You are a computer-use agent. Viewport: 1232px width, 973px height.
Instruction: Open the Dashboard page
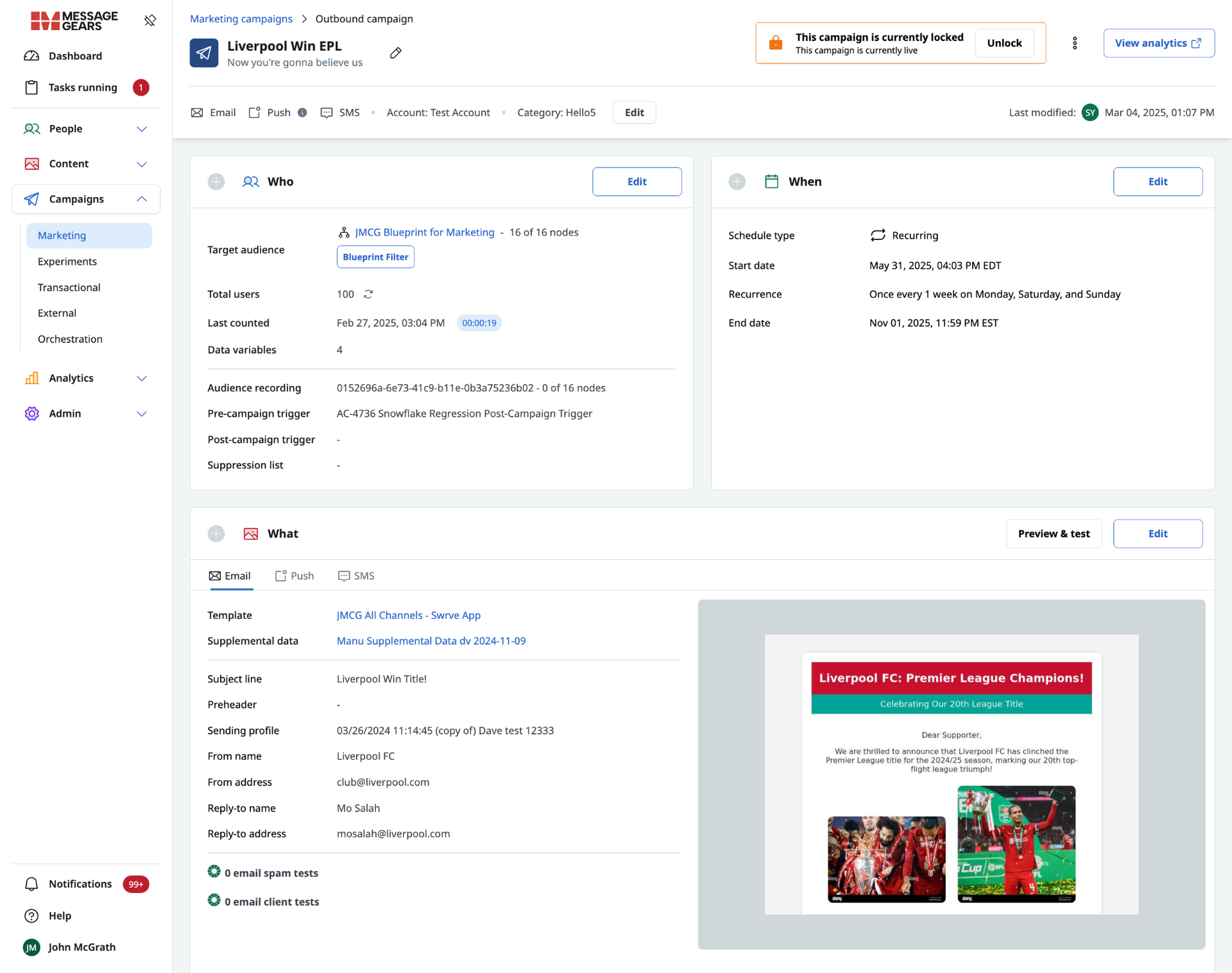(75, 56)
